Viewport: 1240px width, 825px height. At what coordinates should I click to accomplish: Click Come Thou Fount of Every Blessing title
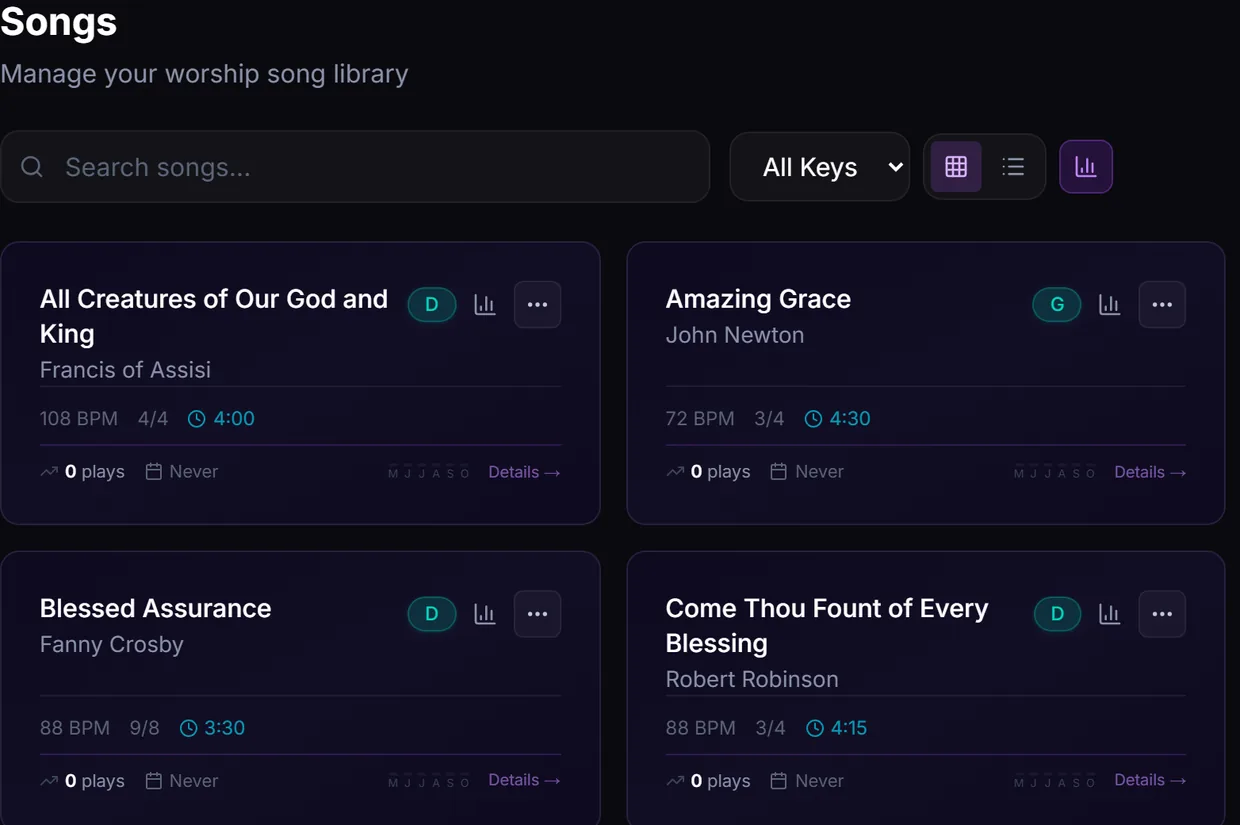pyautogui.click(x=827, y=625)
